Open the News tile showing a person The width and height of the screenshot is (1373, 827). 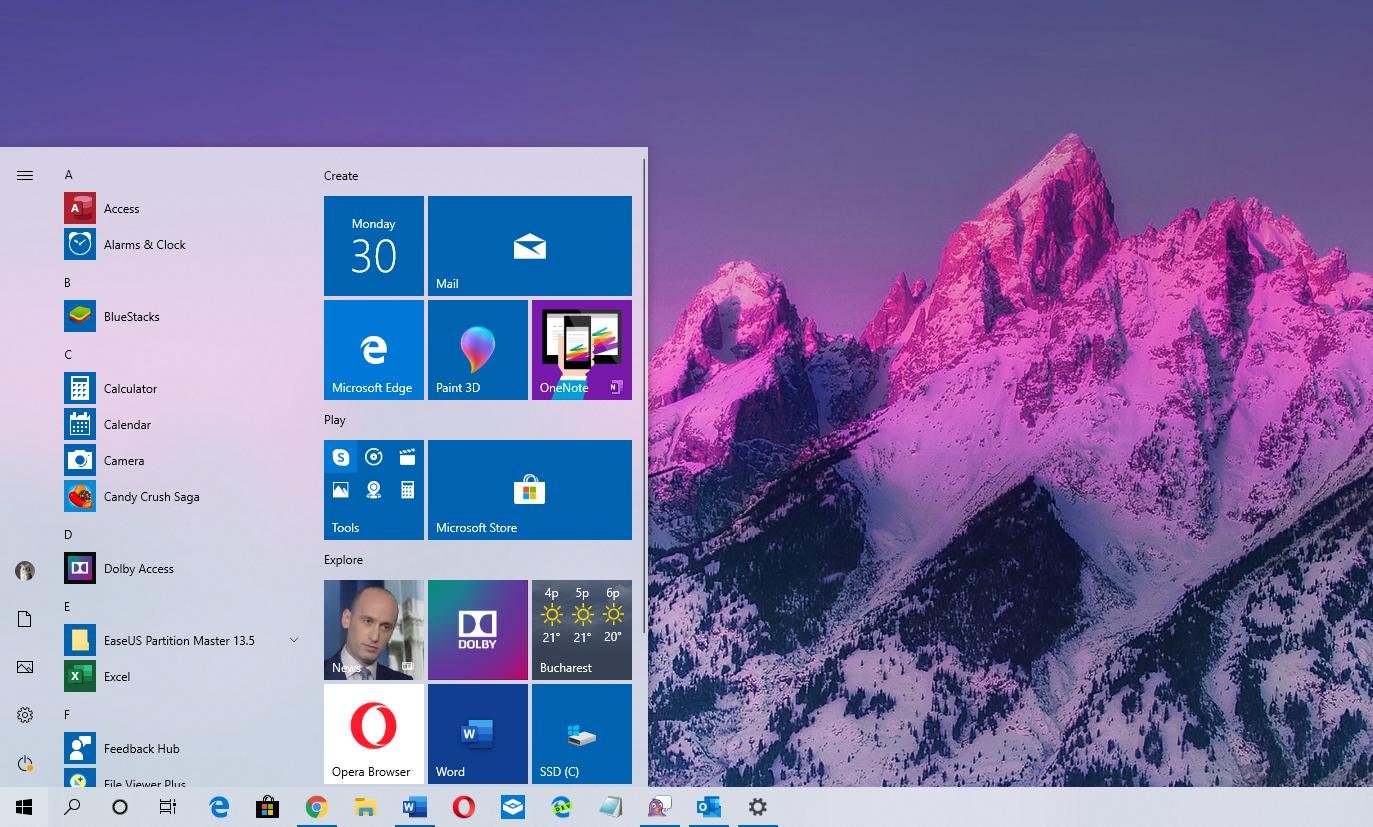[373, 629]
